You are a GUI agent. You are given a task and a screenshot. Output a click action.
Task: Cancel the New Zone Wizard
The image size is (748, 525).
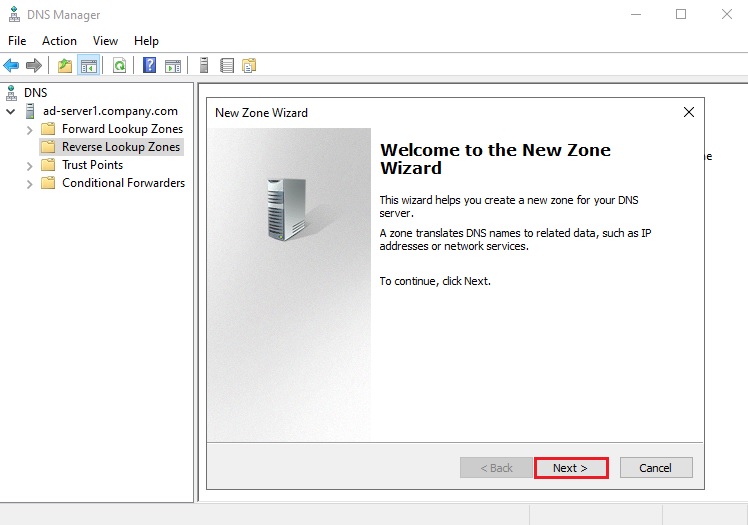tap(656, 468)
